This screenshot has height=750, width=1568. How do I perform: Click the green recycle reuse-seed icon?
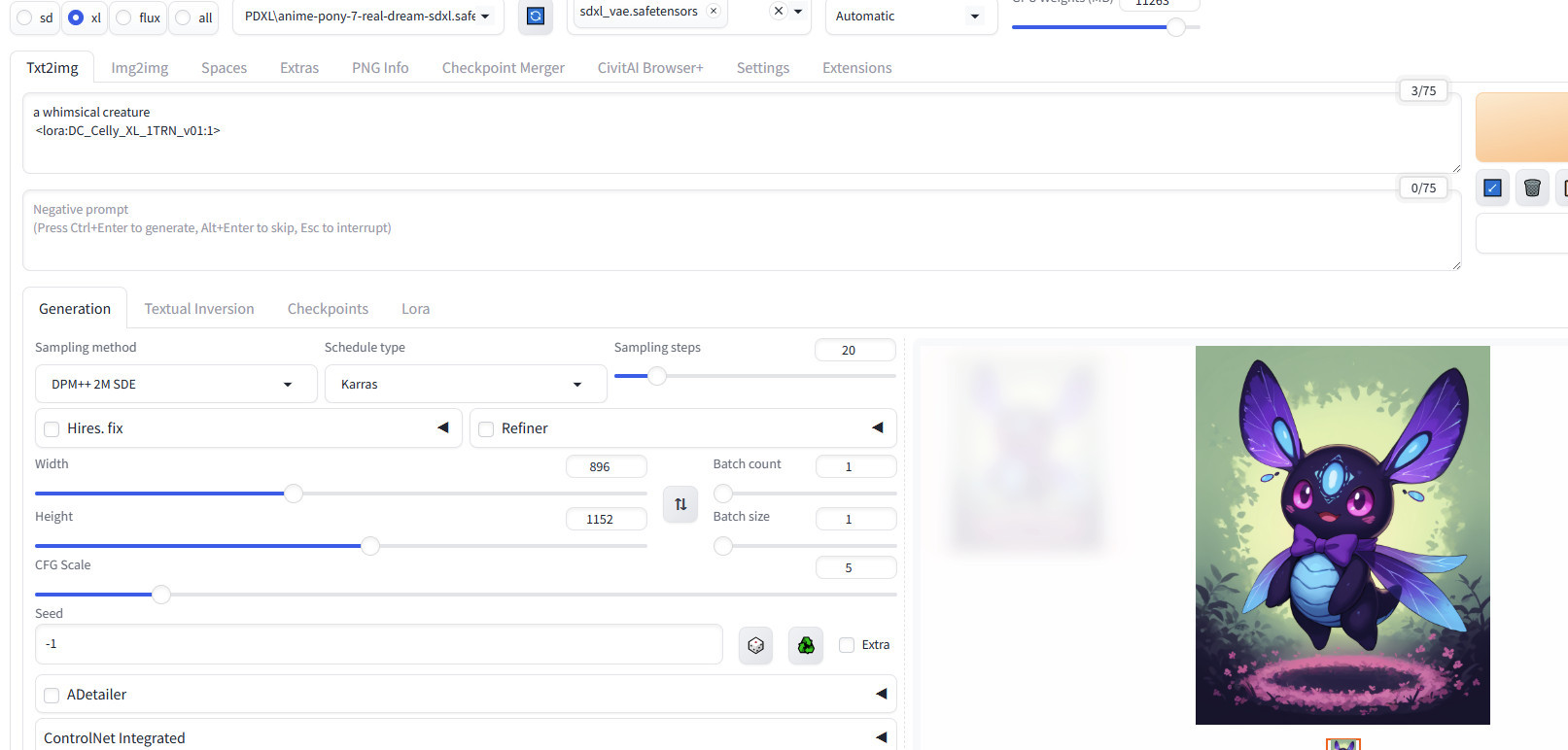point(806,645)
